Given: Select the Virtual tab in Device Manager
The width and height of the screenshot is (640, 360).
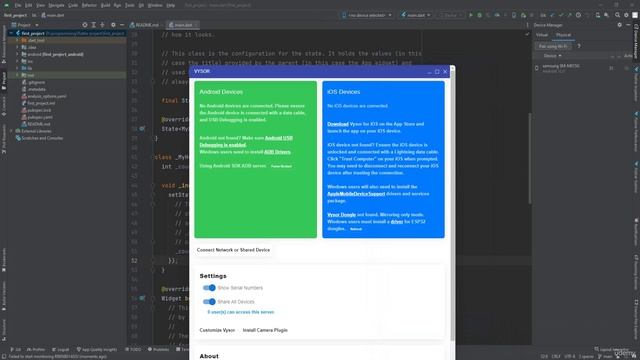Looking at the screenshot, I should point(542,35).
